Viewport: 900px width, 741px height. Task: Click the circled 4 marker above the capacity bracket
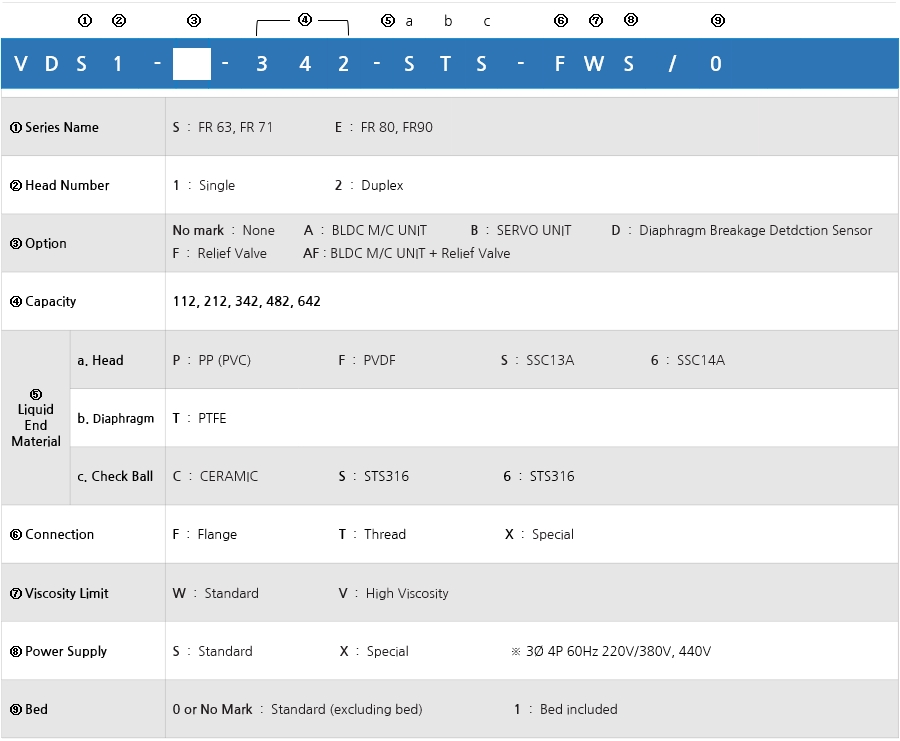(x=305, y=19)
